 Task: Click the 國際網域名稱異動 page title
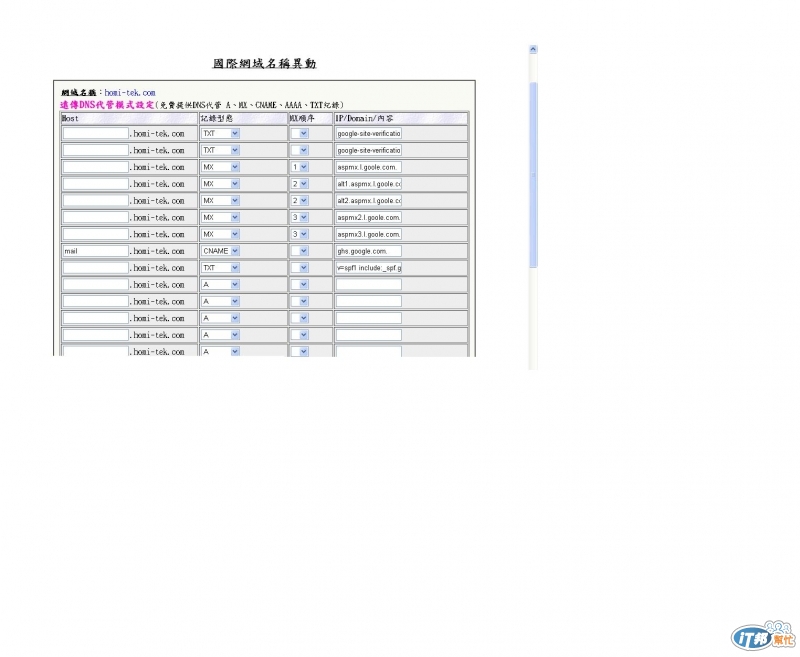pyautogui.click(x=264, y=64)
